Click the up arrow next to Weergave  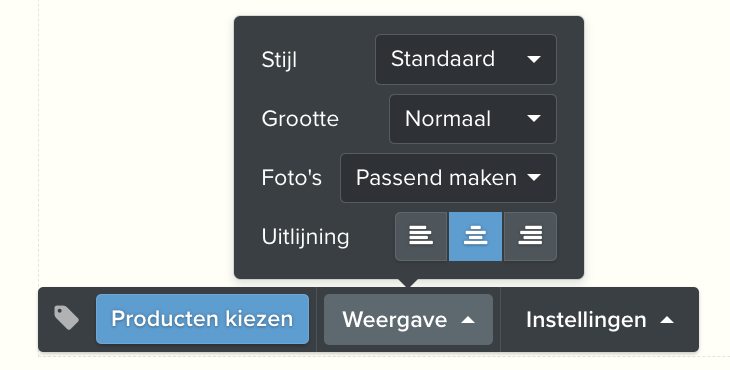[x=468, y=320]
